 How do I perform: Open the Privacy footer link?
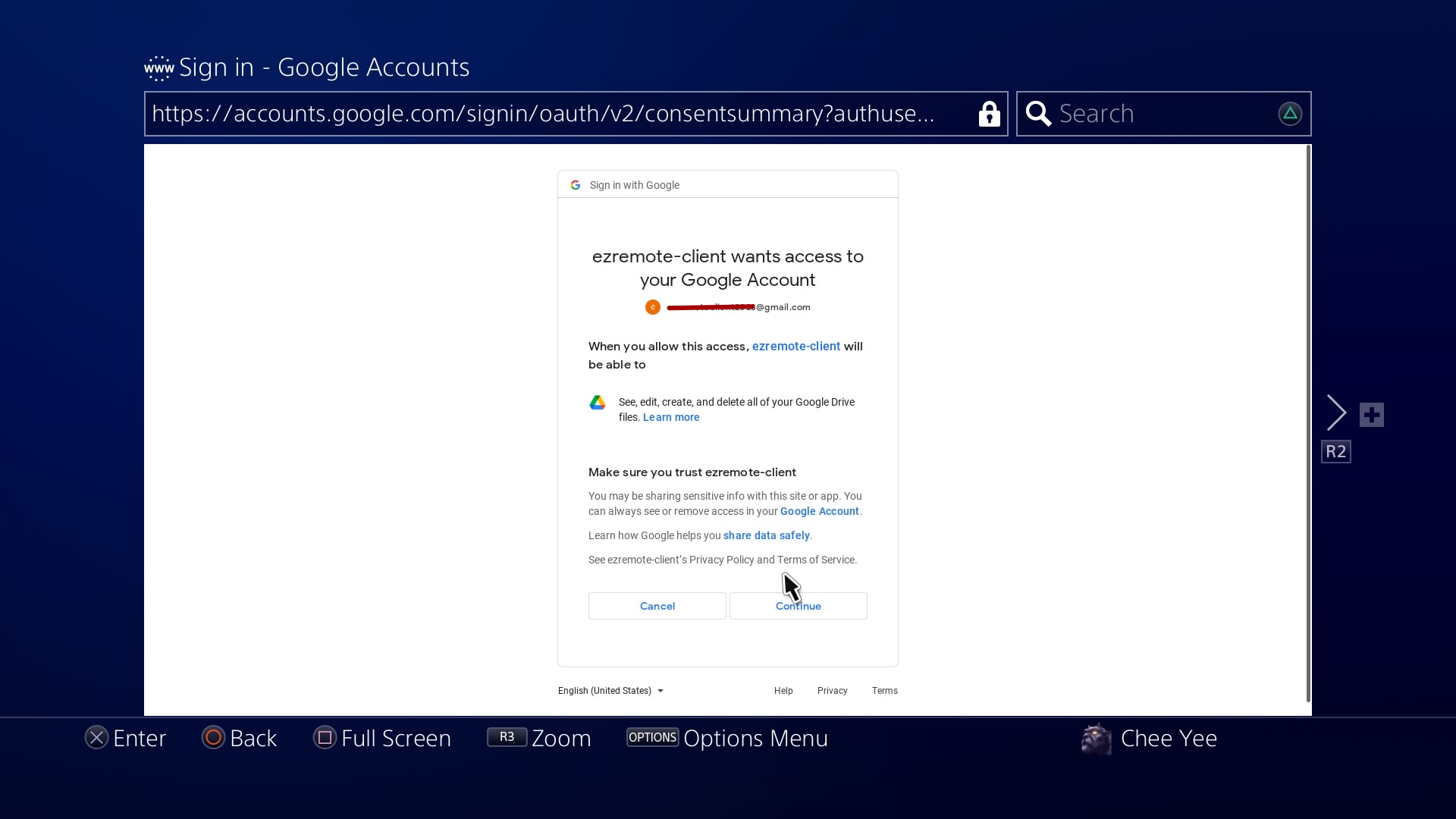tap(832, 691)
